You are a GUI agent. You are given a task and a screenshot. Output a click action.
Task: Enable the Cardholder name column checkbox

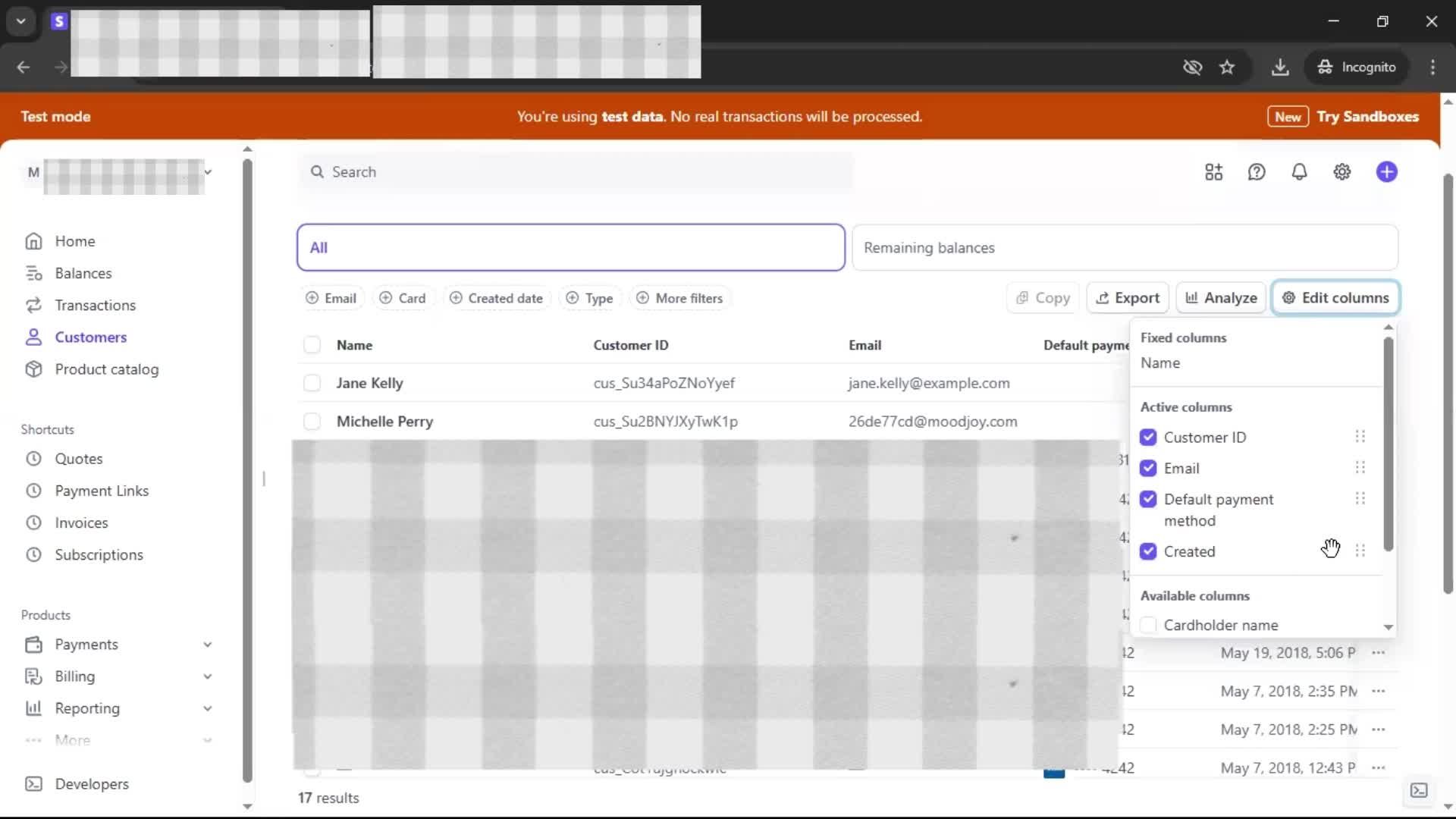[x=1148, y=625]
